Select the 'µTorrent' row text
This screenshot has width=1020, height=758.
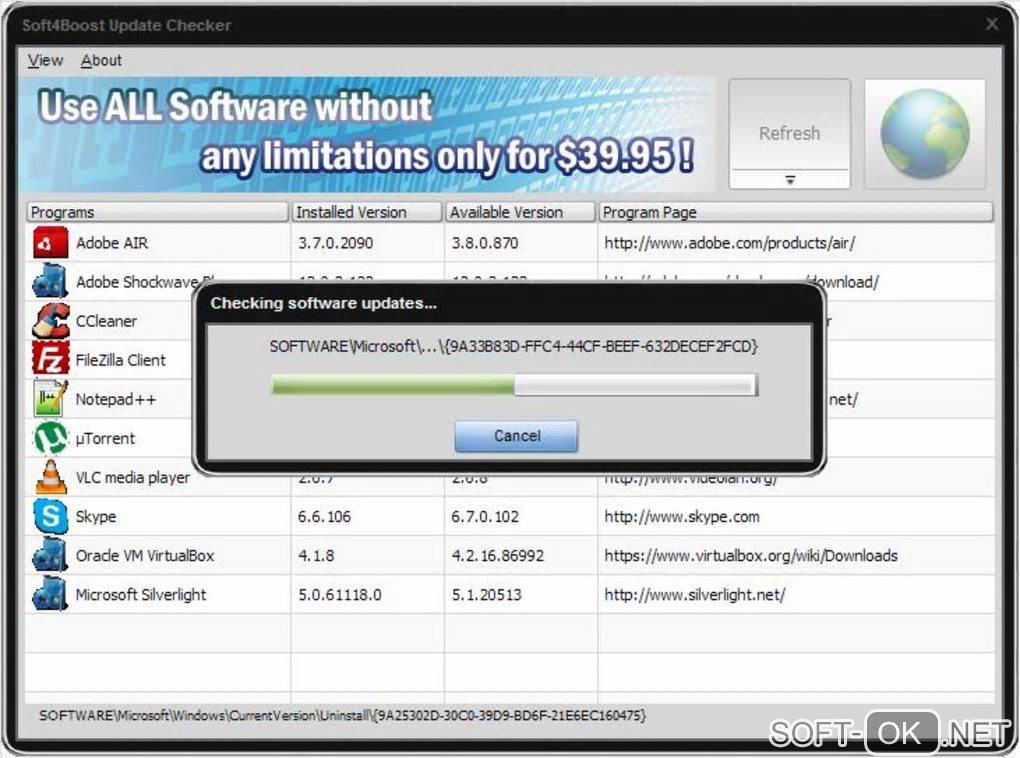105,439
